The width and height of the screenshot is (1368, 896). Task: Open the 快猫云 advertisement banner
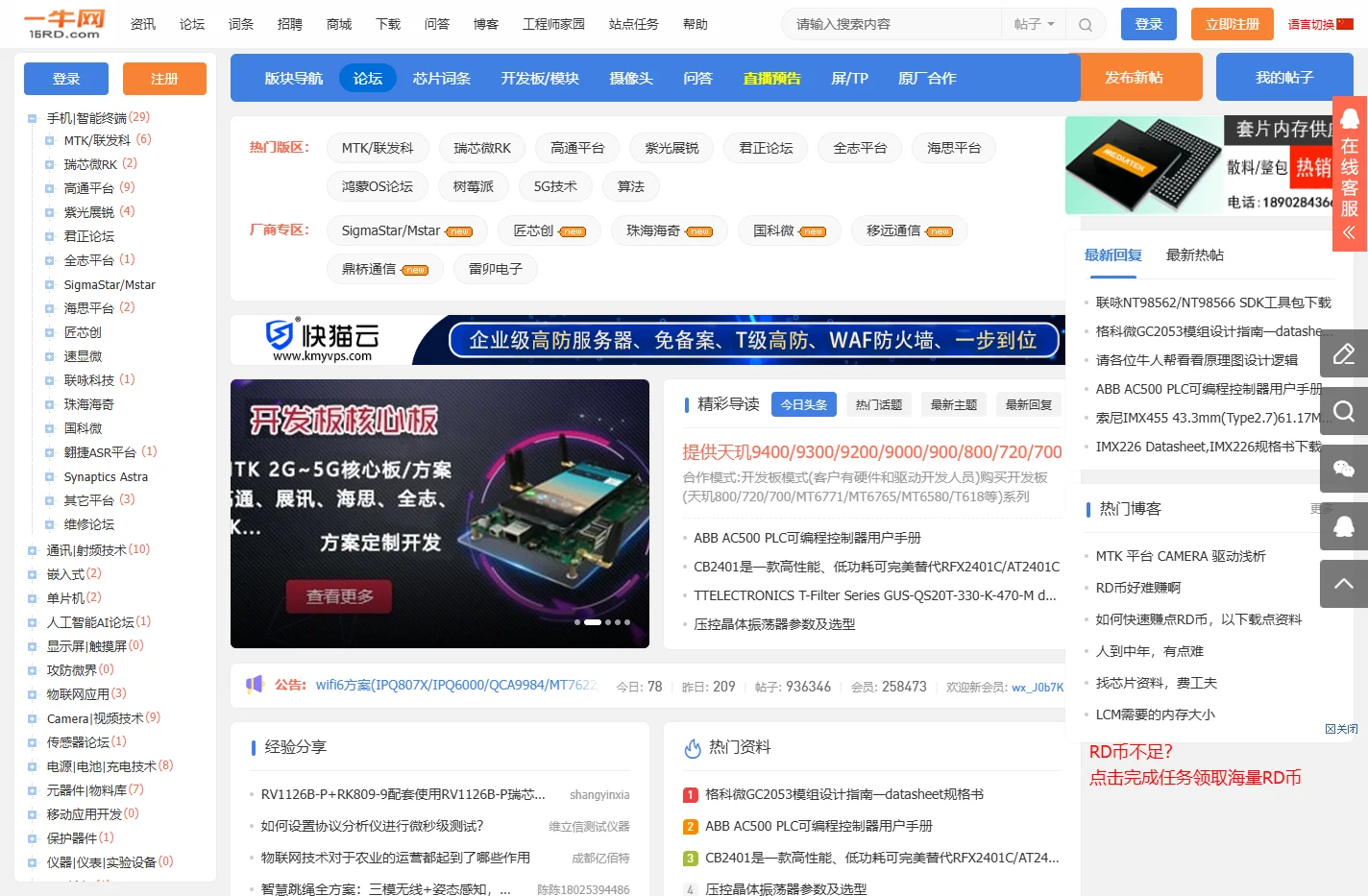(648, 340)
